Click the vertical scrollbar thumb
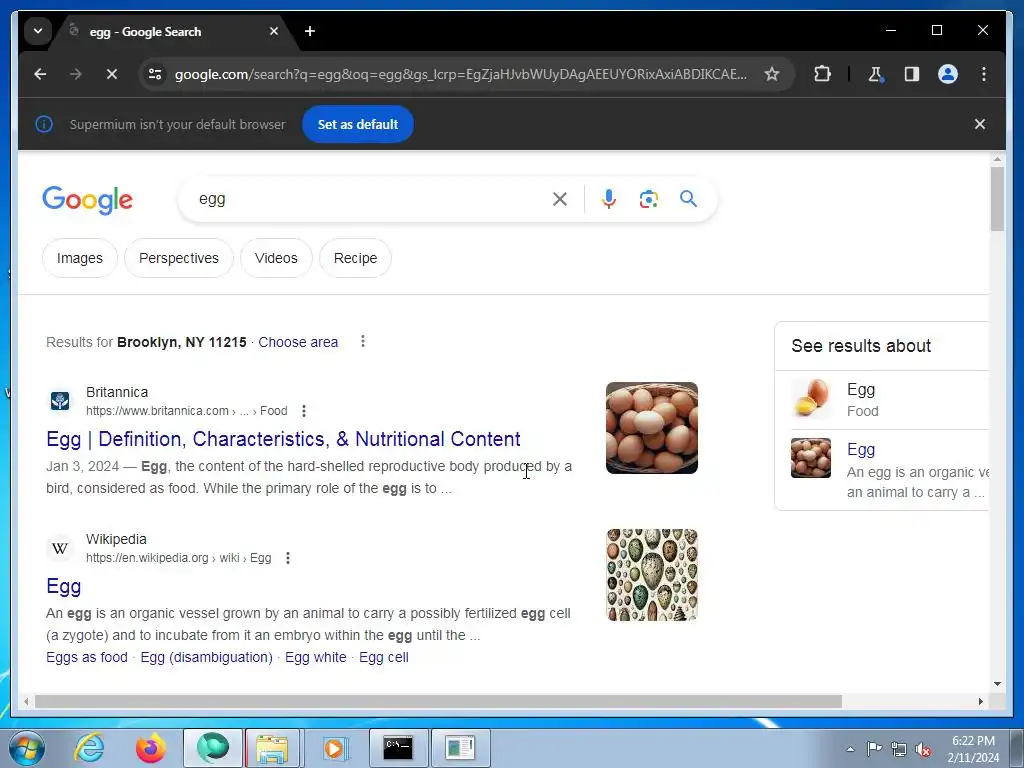Viewport: 1024px width, 768px height. 997,199
